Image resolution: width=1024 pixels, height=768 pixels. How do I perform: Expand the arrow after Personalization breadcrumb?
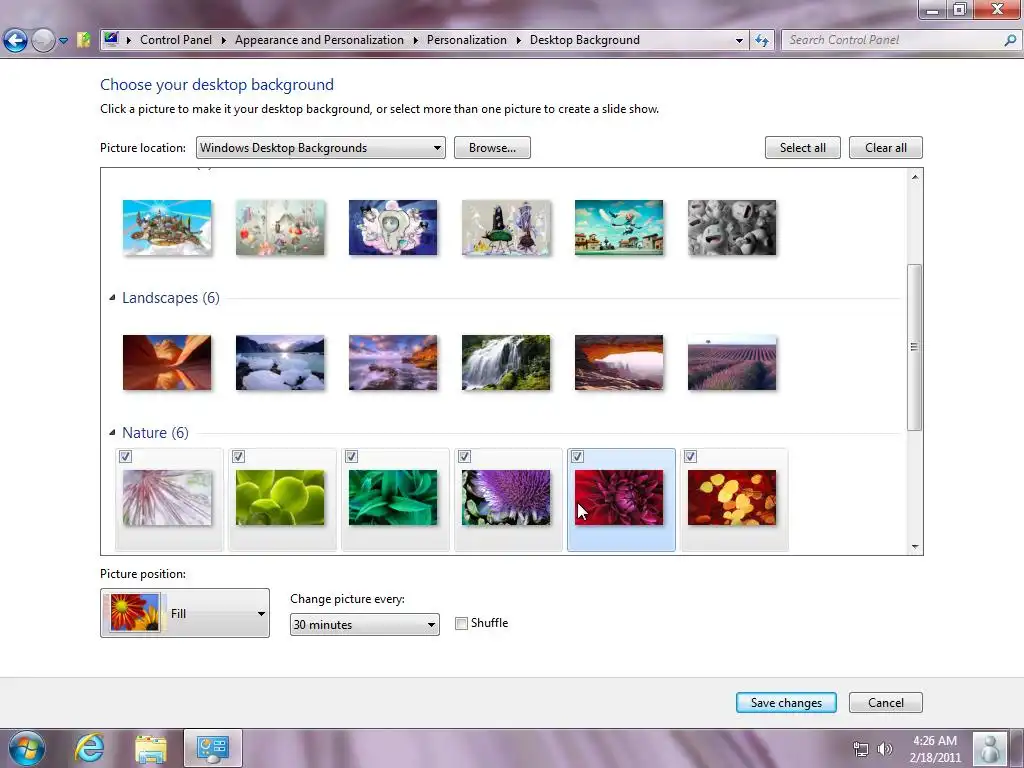coord(519,40)
